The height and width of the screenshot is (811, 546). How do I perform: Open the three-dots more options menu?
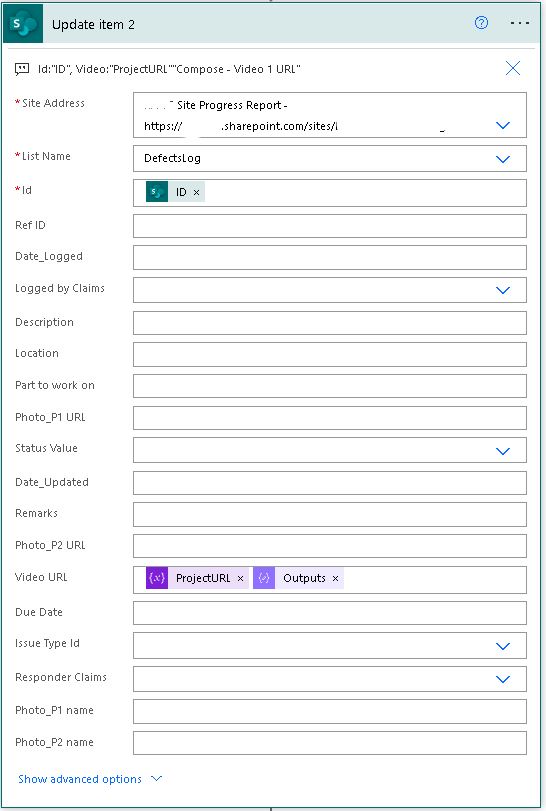coord(520,23)
